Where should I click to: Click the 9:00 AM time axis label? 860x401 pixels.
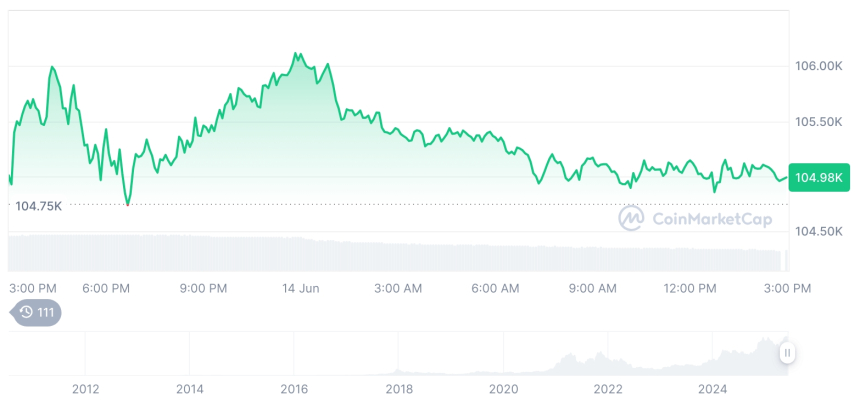[x=593, y=288]
